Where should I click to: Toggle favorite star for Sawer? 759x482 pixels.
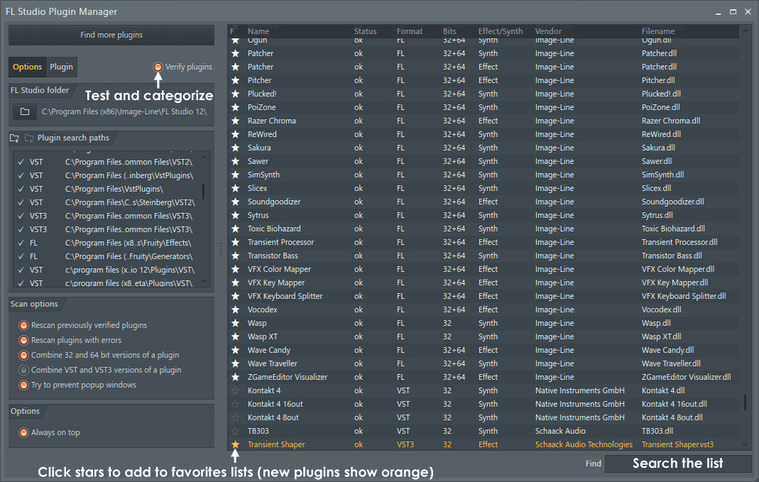(x=235, y=161)
